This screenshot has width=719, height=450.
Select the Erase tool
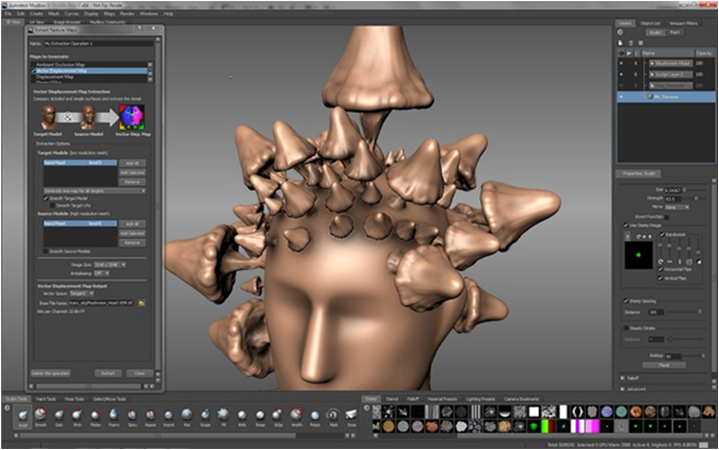pos(352,417)
